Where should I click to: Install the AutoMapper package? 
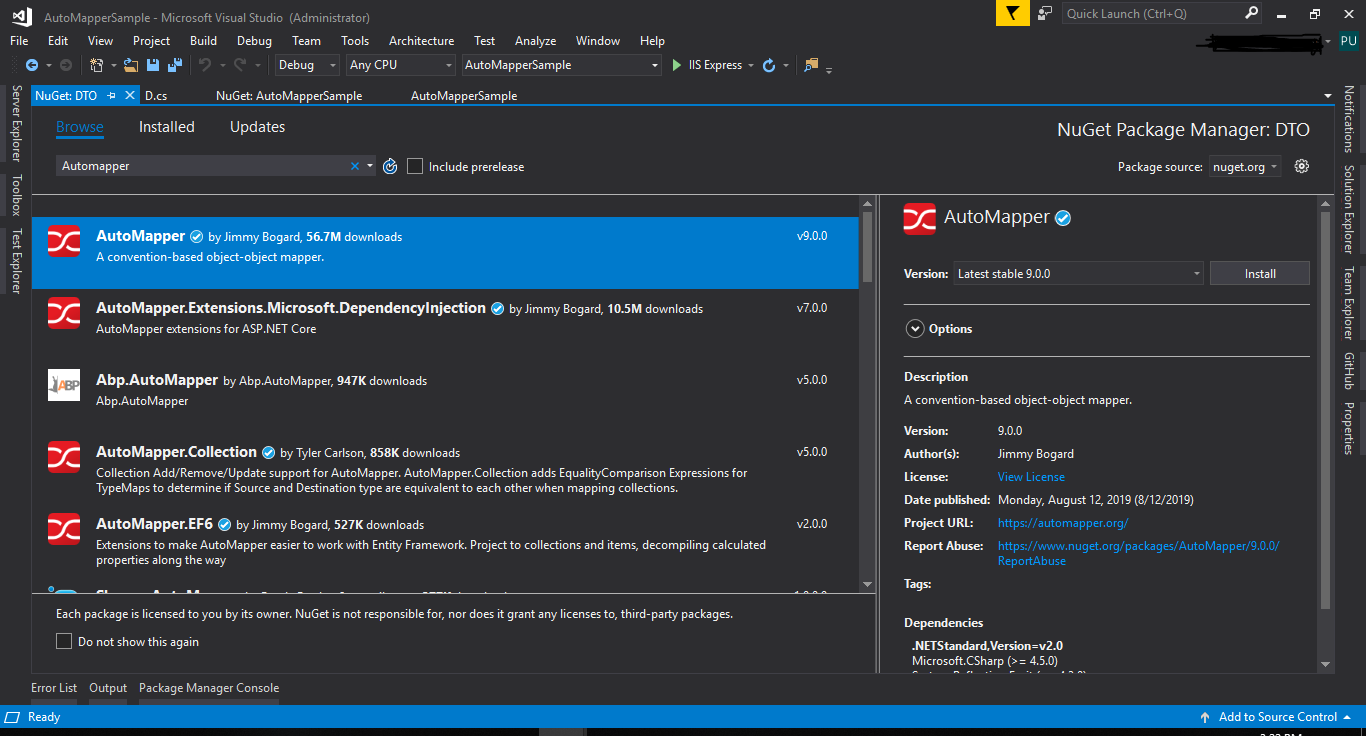[1259, 273]
